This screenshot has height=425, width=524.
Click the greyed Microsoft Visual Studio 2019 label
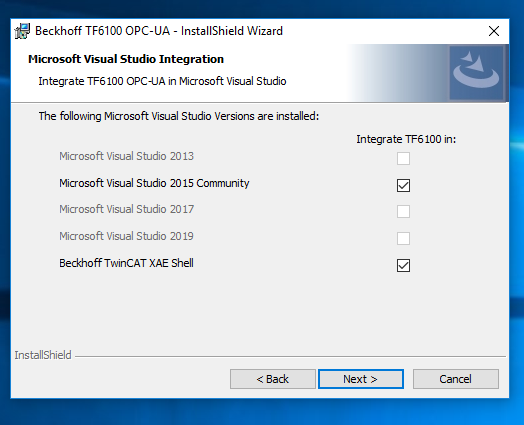point(126,236)
